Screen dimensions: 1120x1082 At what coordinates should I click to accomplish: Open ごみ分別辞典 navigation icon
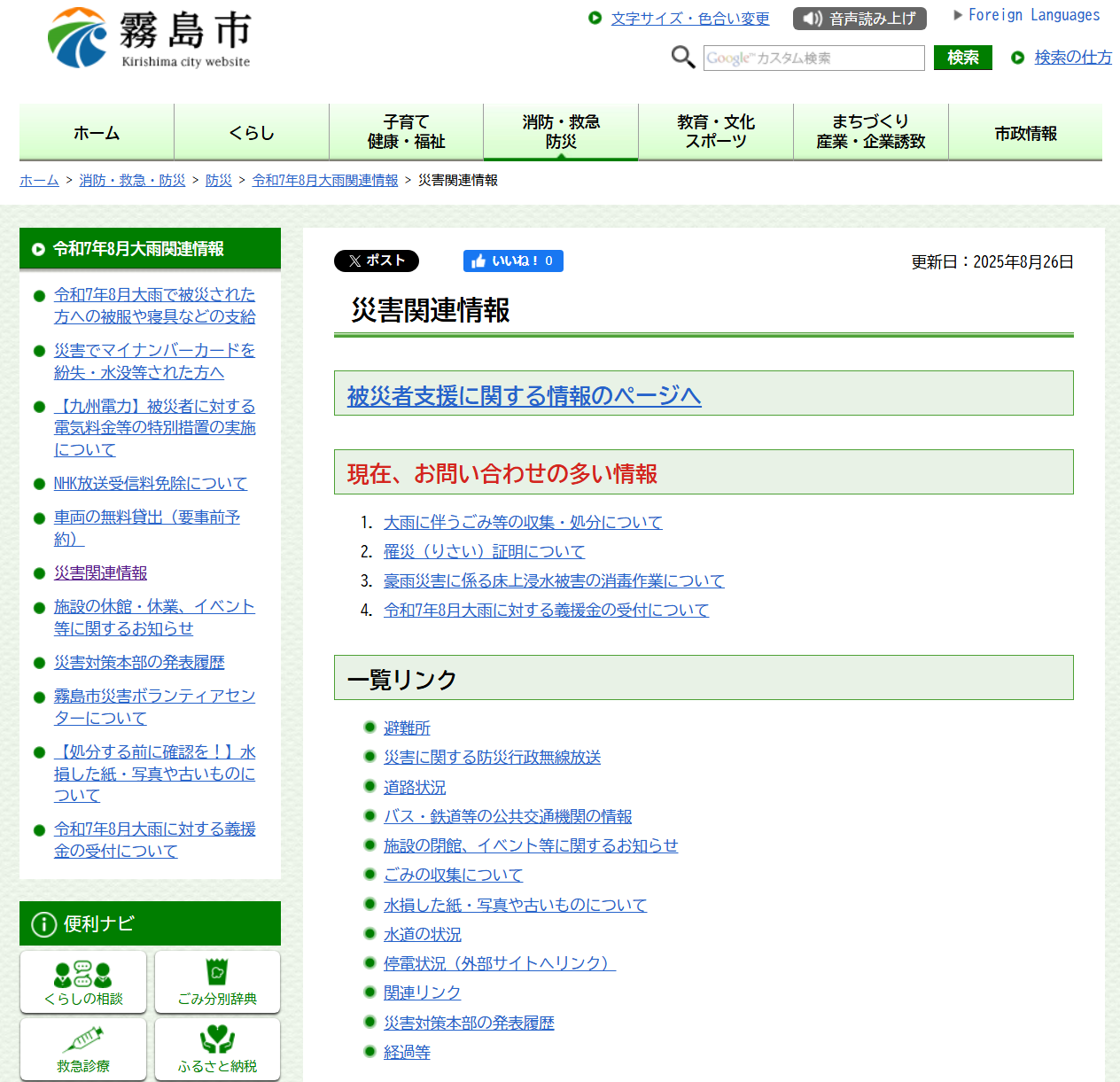(x=217, y=982)
